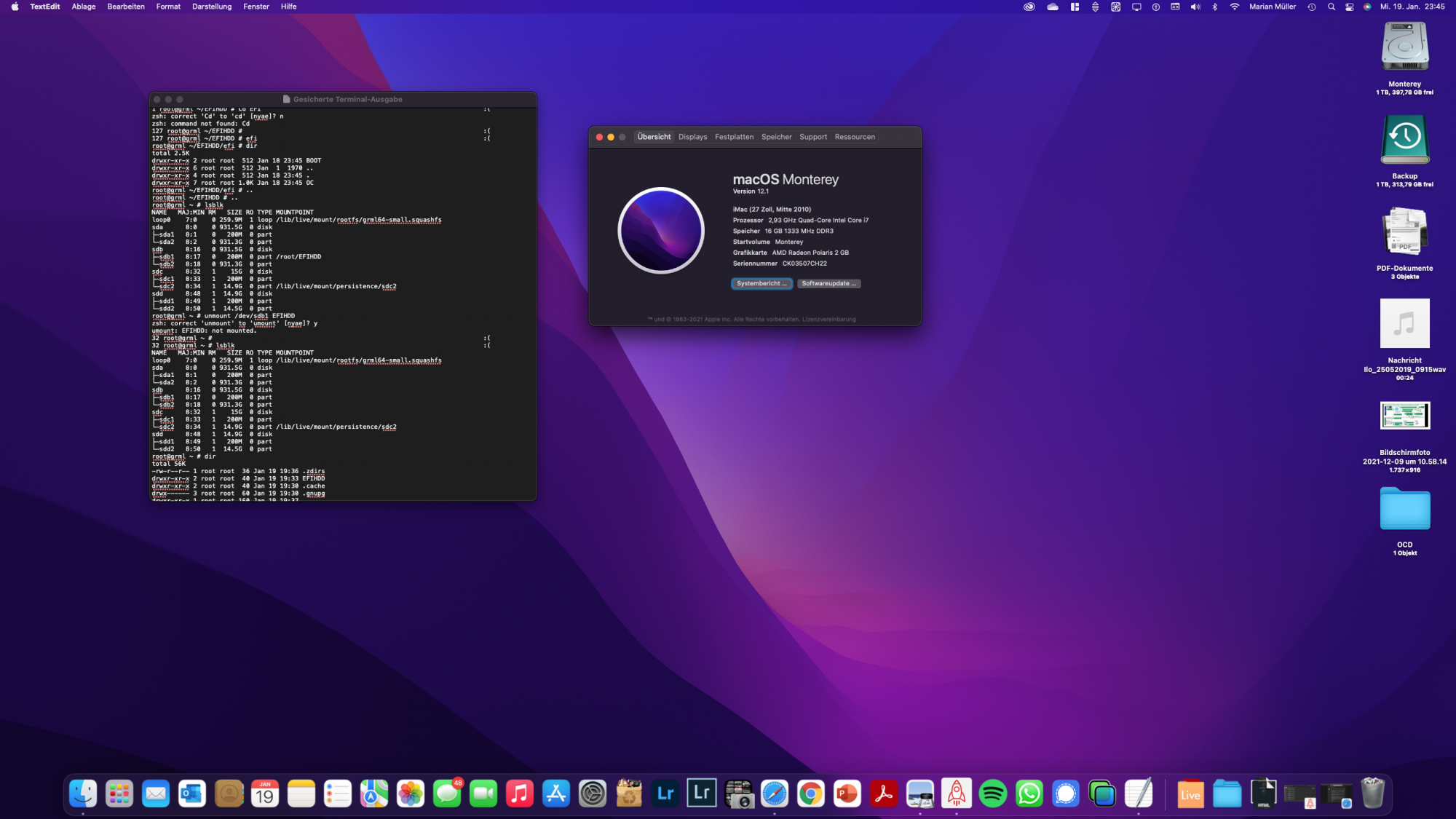Open the volume control in menu bar
The width and height of the screenshot is (1456, 819).
[1195, 7]
